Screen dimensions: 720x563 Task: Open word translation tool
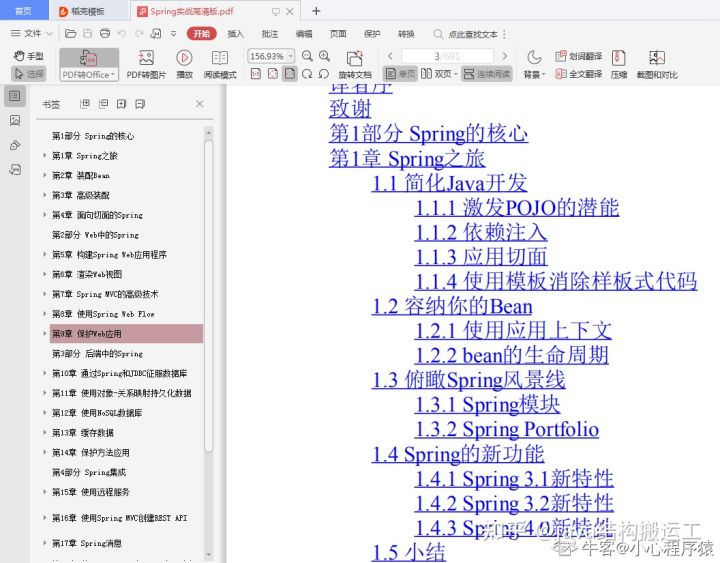[x=578, y=56]
